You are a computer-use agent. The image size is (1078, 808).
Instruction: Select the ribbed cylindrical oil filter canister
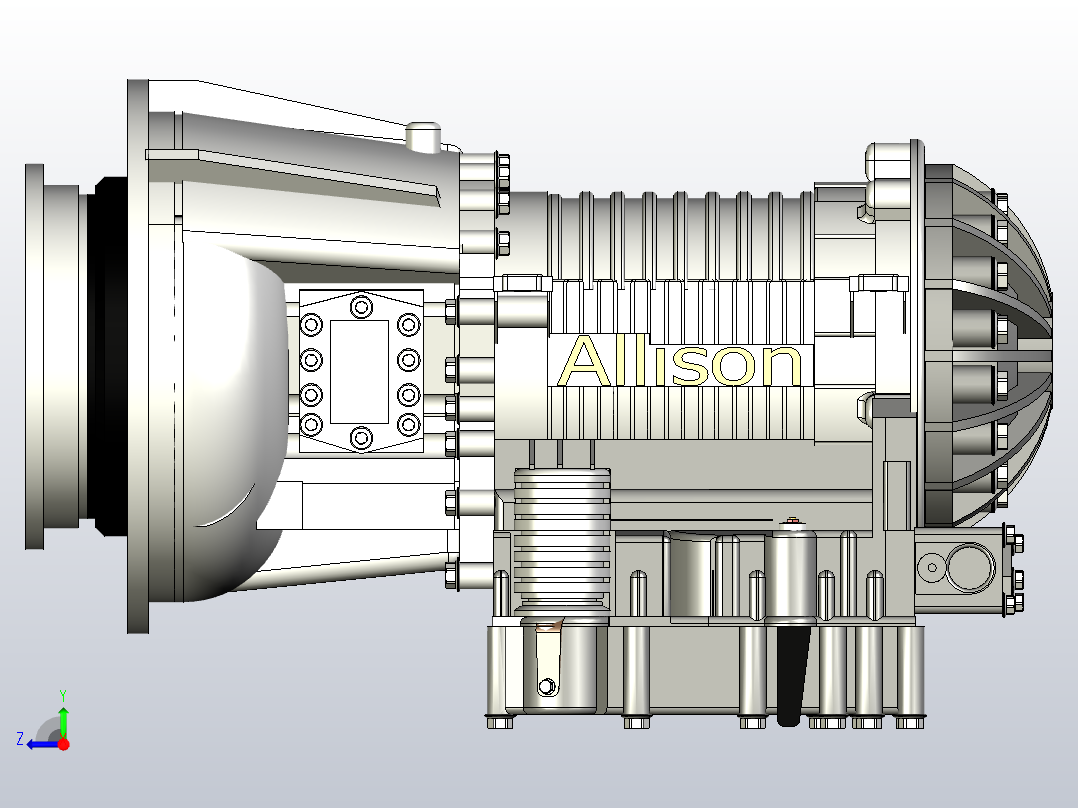(562, 541)
